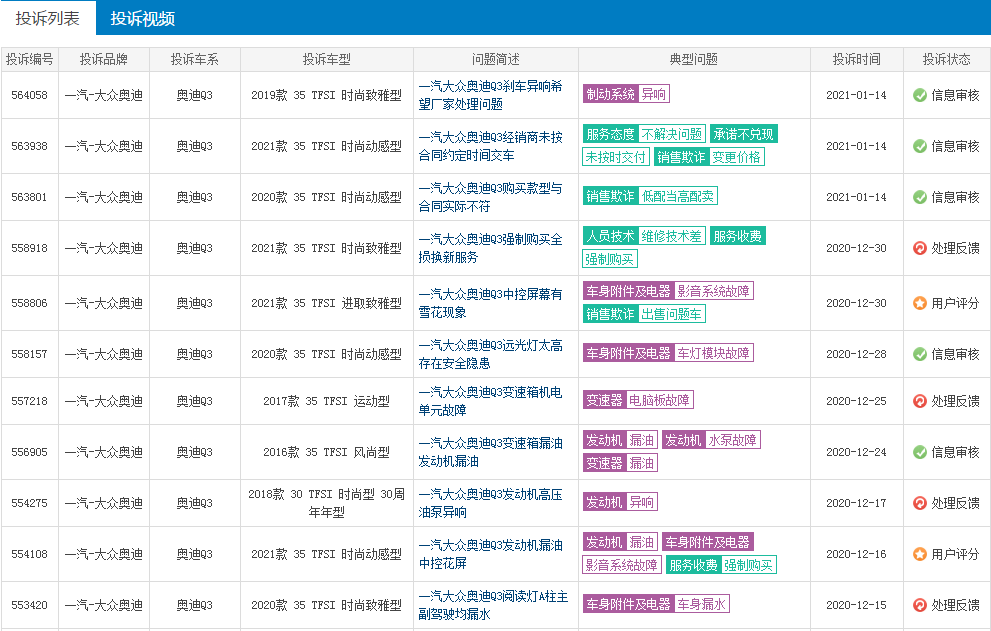Click date 2020-12-25
The width and height of the screenshot is (991, 631).
856,401
